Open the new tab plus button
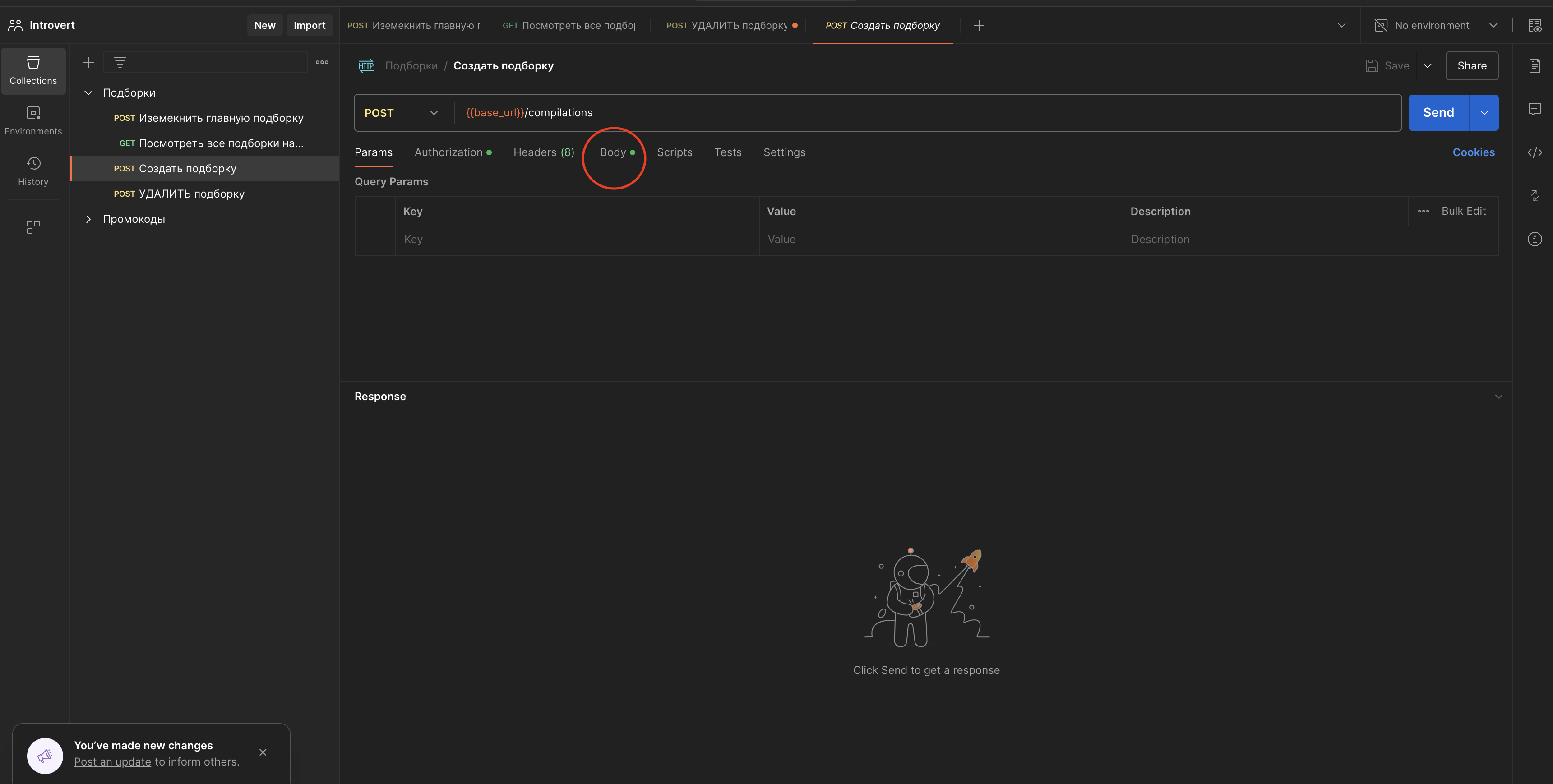This screenshot has width=1553, height=784. coord(979,25)
